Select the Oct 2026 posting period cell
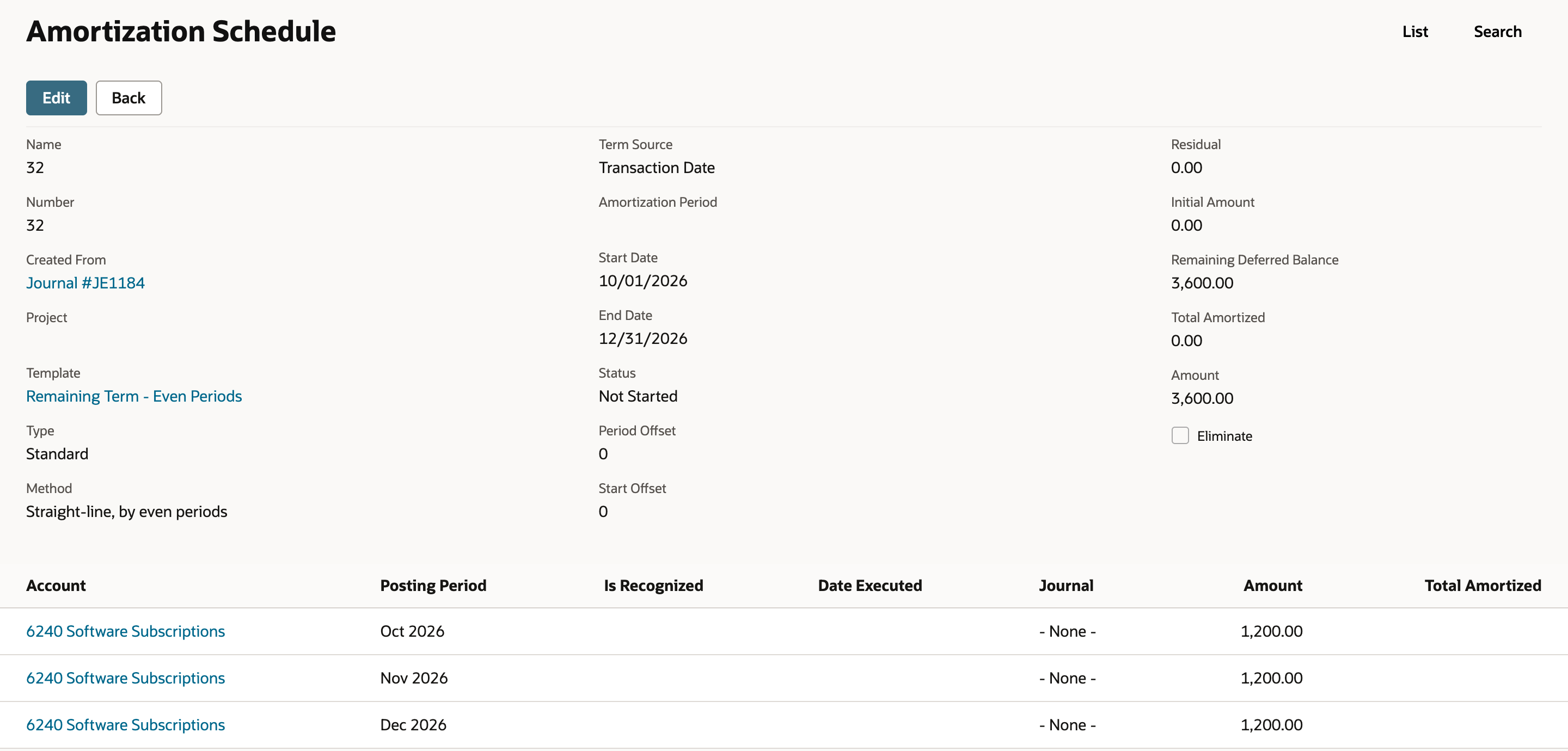 [x=412, y=631]
